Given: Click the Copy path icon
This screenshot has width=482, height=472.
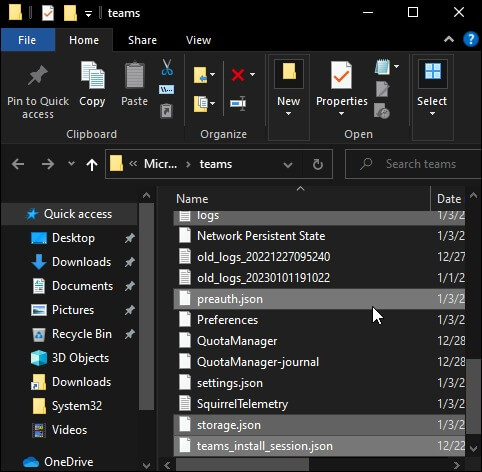Looking at the screenshot, I should coord(166,90).
